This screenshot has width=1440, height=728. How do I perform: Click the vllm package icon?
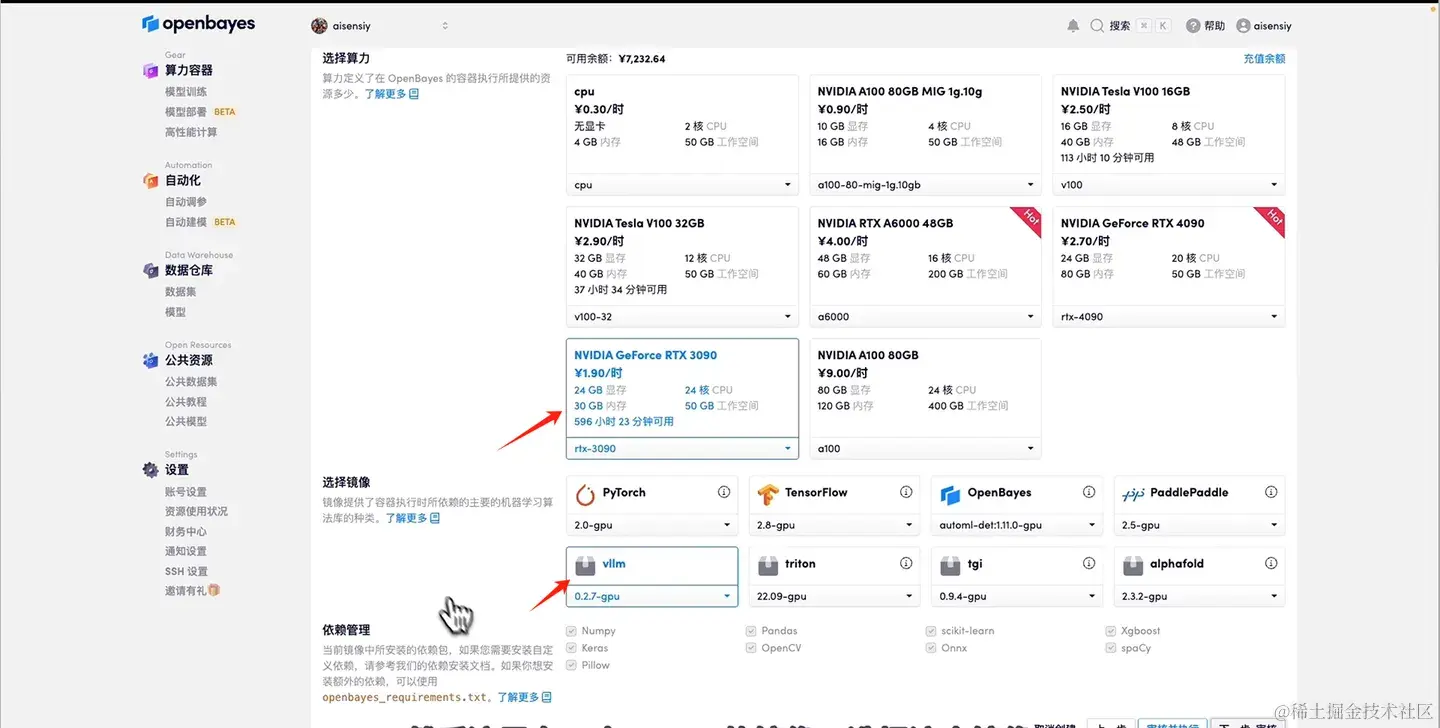pyautogui.click(x=586, y=565)
